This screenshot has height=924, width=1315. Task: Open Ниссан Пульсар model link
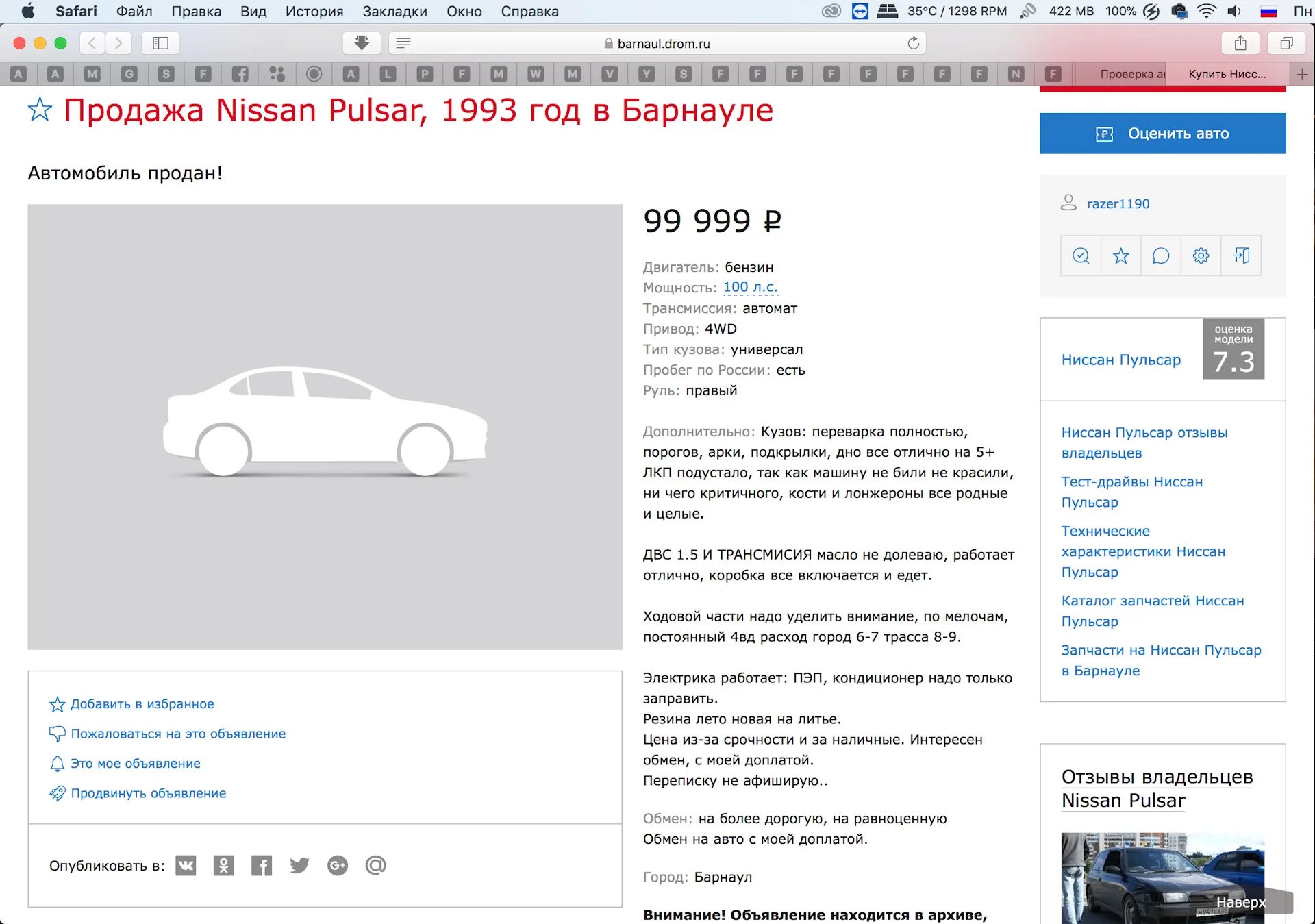(x=1120, y=360)
